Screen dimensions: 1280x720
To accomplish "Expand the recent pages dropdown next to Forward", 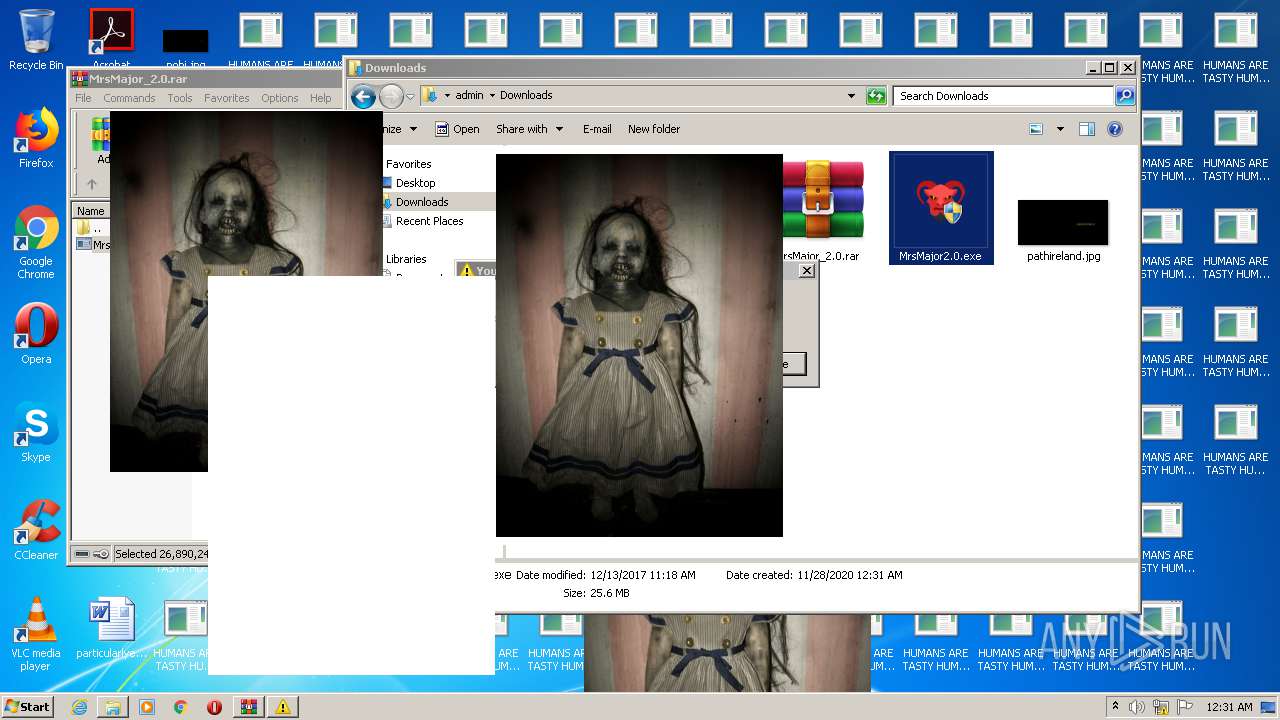I will click(x=410, y=96).
